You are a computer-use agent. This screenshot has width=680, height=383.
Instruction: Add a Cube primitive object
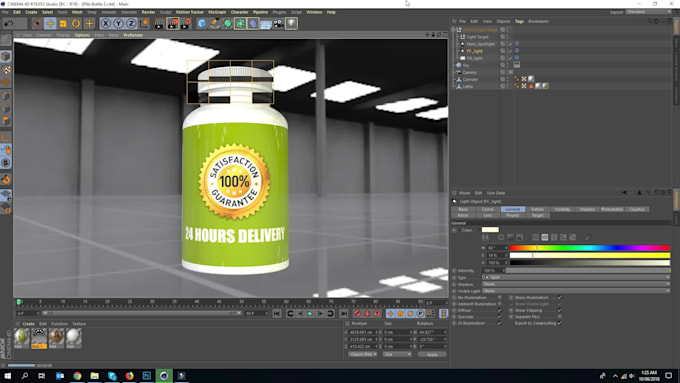click(x=202, y=23)
